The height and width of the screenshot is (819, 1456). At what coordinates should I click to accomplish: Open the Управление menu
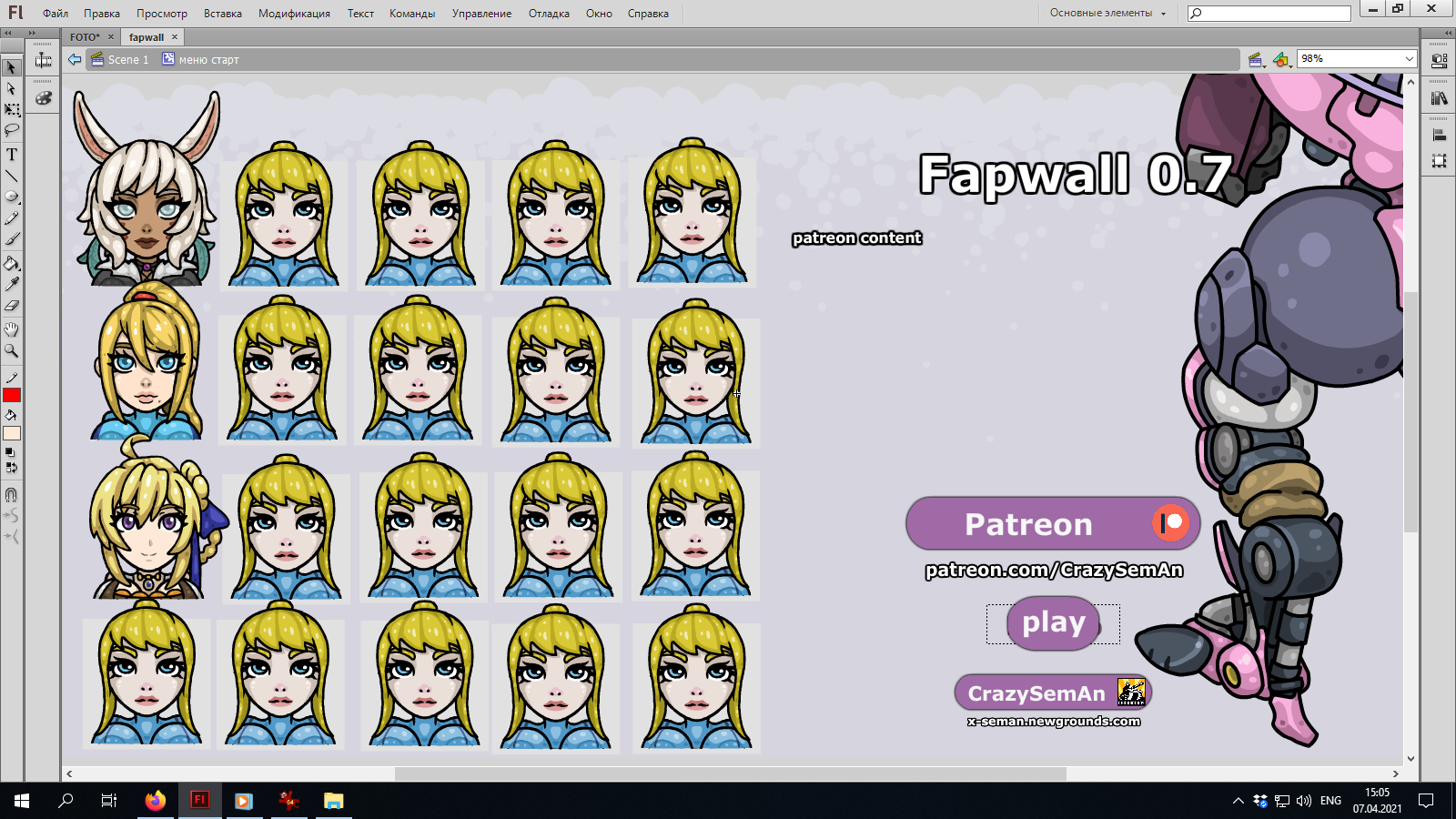[481, 14]
